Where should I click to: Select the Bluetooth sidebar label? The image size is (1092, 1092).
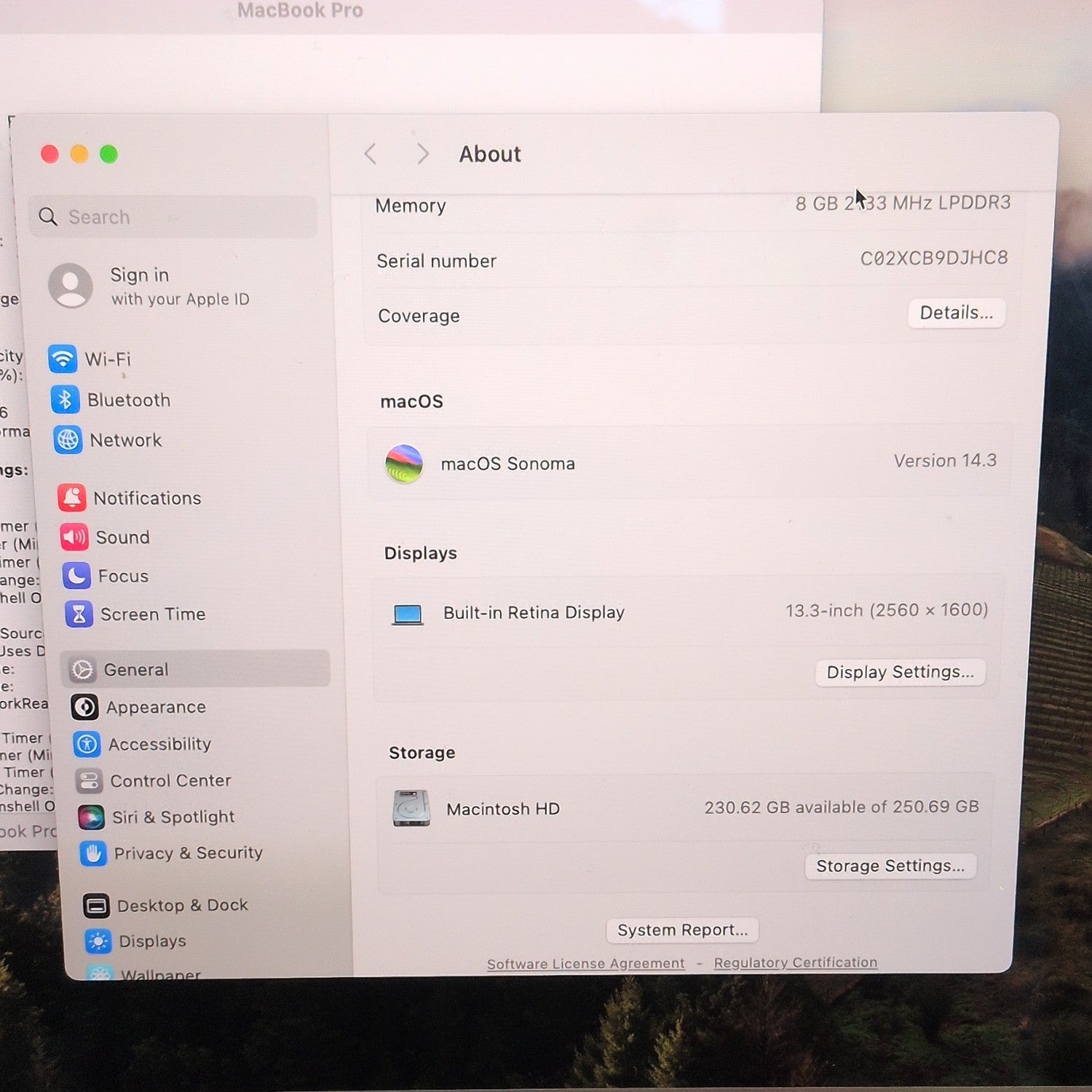[129, 400]
